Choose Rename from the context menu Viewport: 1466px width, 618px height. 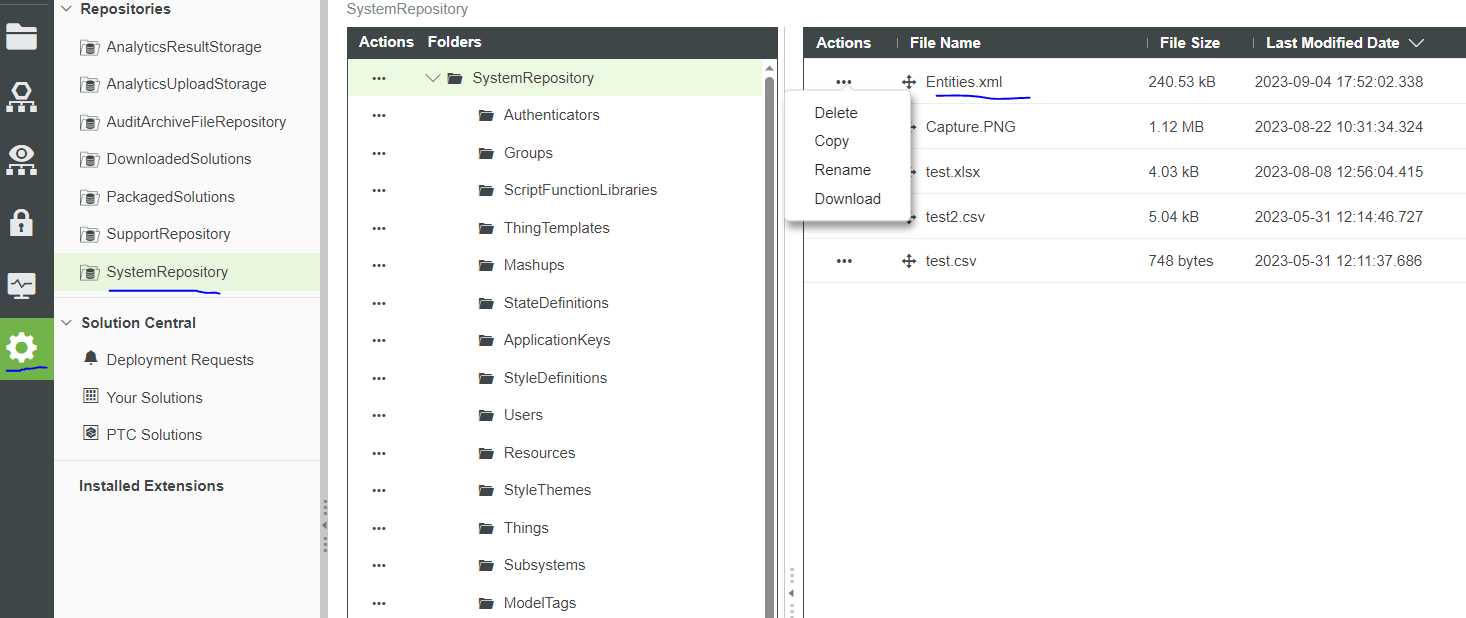(842, 169)
